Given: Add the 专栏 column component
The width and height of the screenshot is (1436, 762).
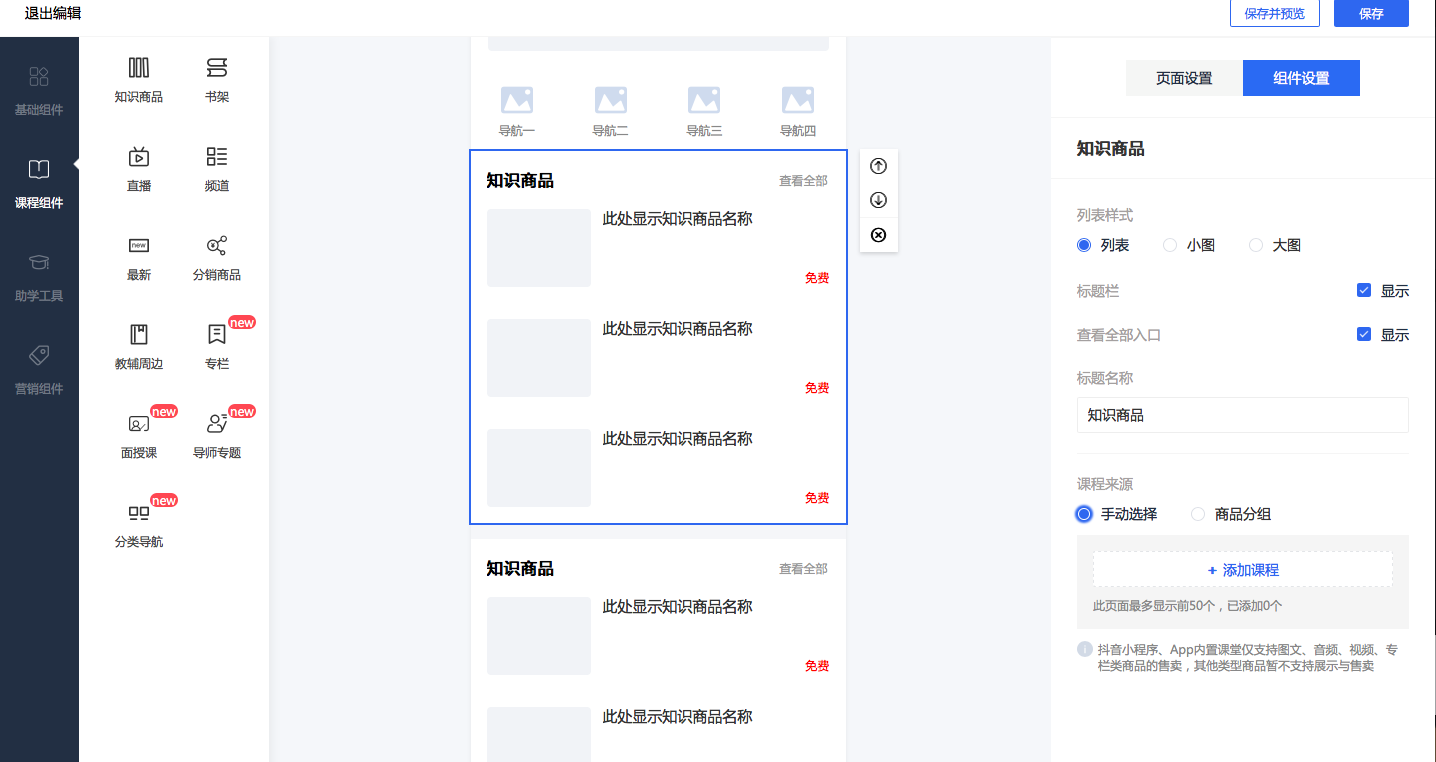Looking at the screenshot, I should [217, 347].
